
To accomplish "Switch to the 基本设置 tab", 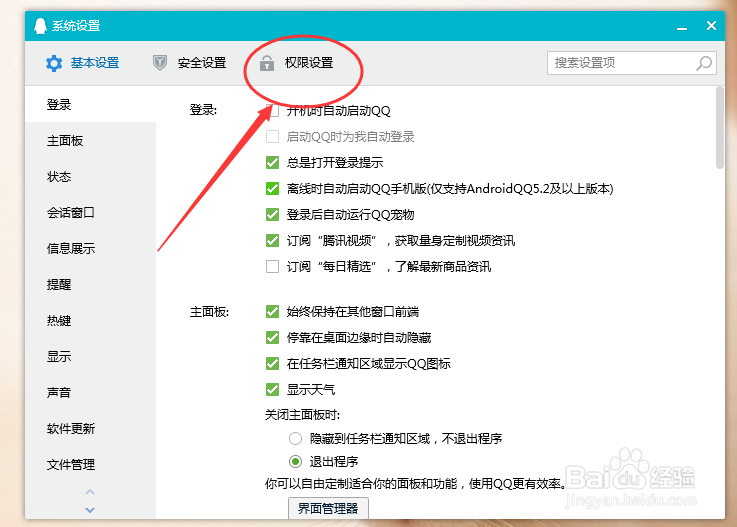I will (83, 63).
